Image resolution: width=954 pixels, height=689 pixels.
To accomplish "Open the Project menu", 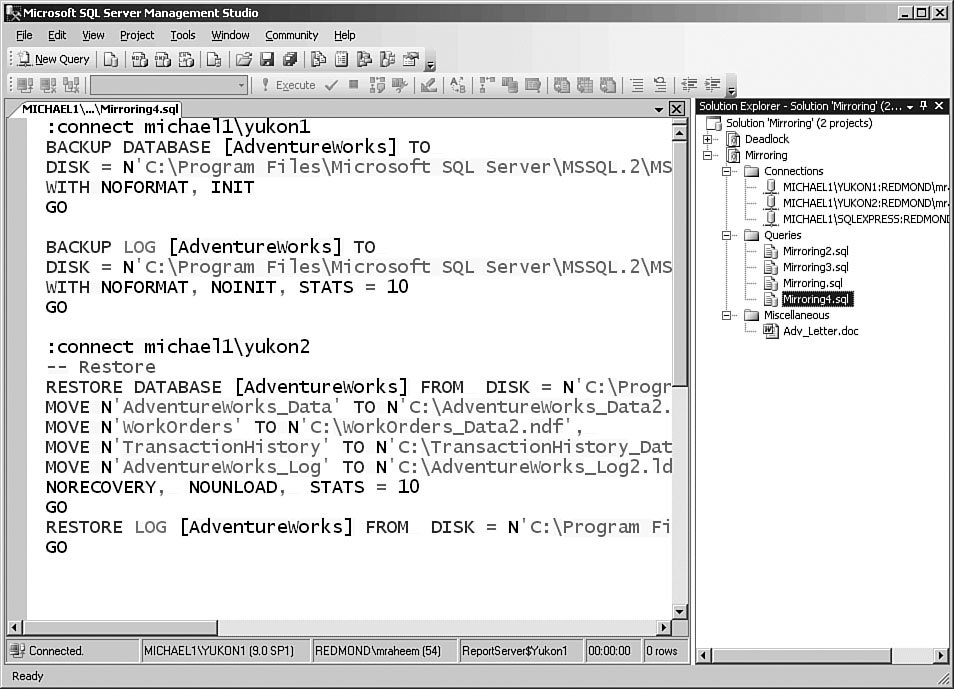I will (x=137, y=35).
